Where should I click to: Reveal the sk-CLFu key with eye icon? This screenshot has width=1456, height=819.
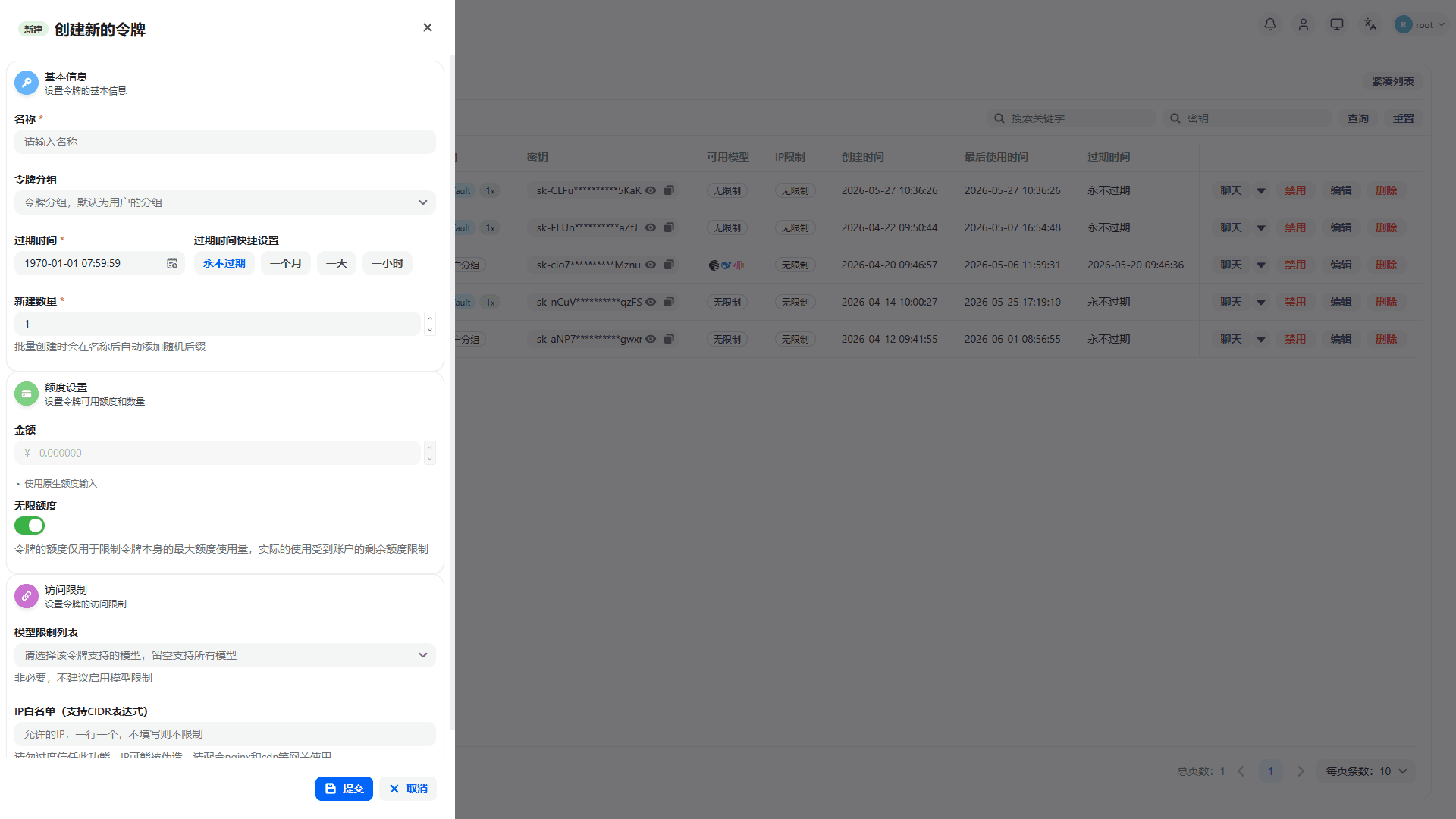[651, 190]
